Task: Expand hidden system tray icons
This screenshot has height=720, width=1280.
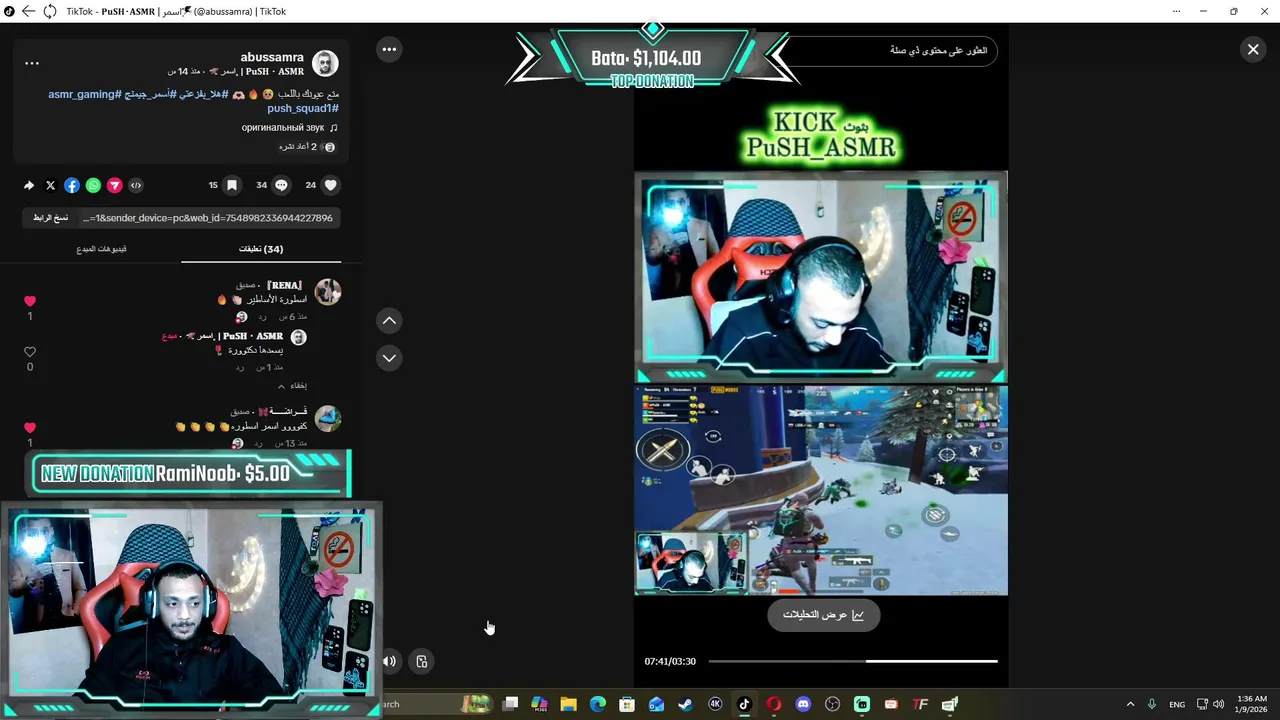Action: coord(1130,704)
